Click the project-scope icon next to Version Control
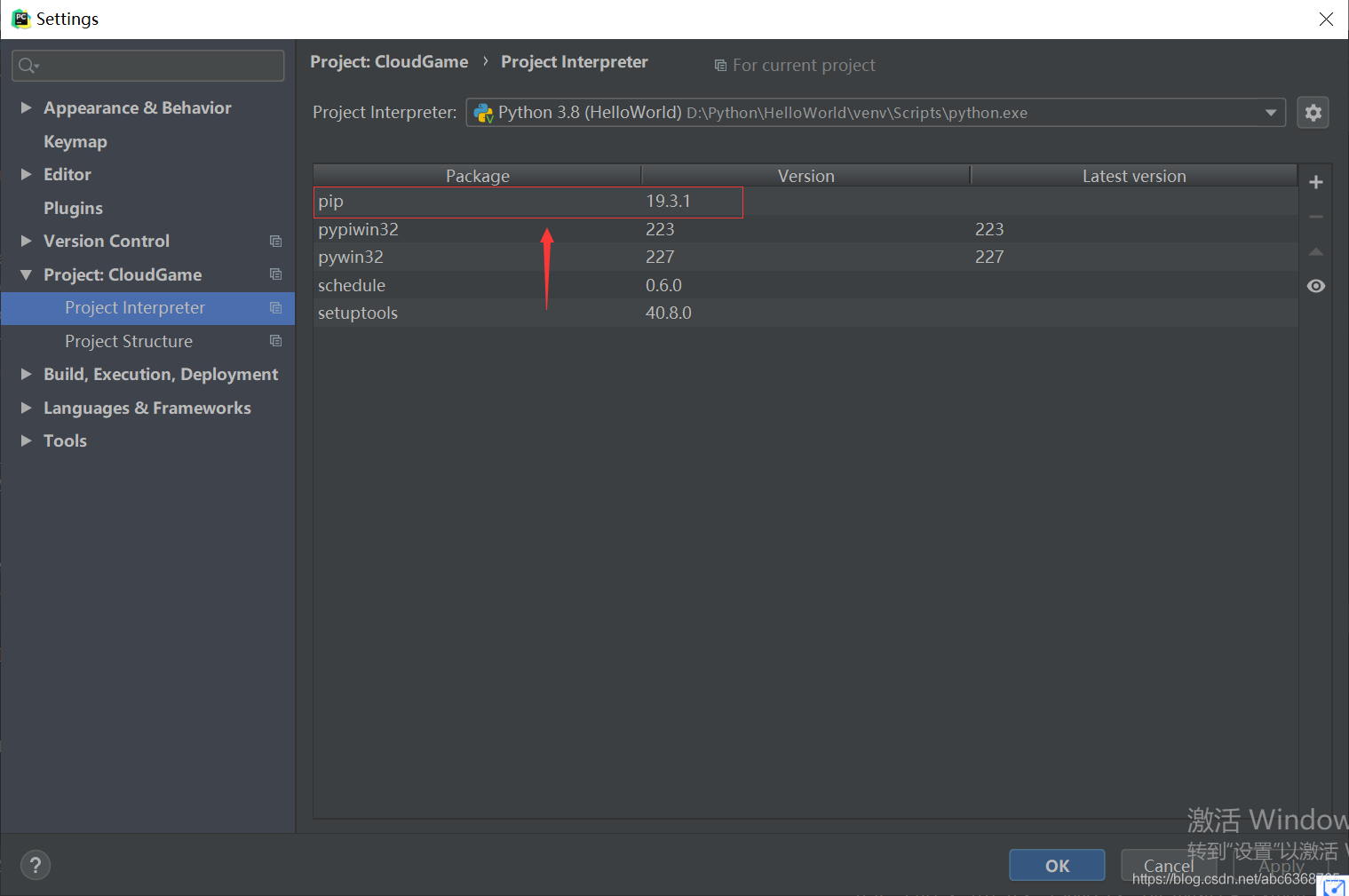The height and width of the screenshot is (896, 1349). (275, 242)
